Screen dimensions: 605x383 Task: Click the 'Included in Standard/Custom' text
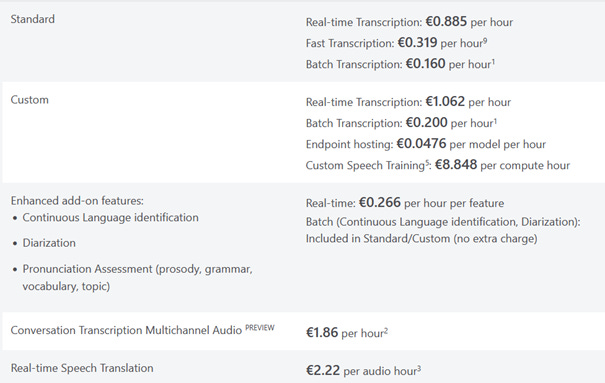click(x=421, y=239)
